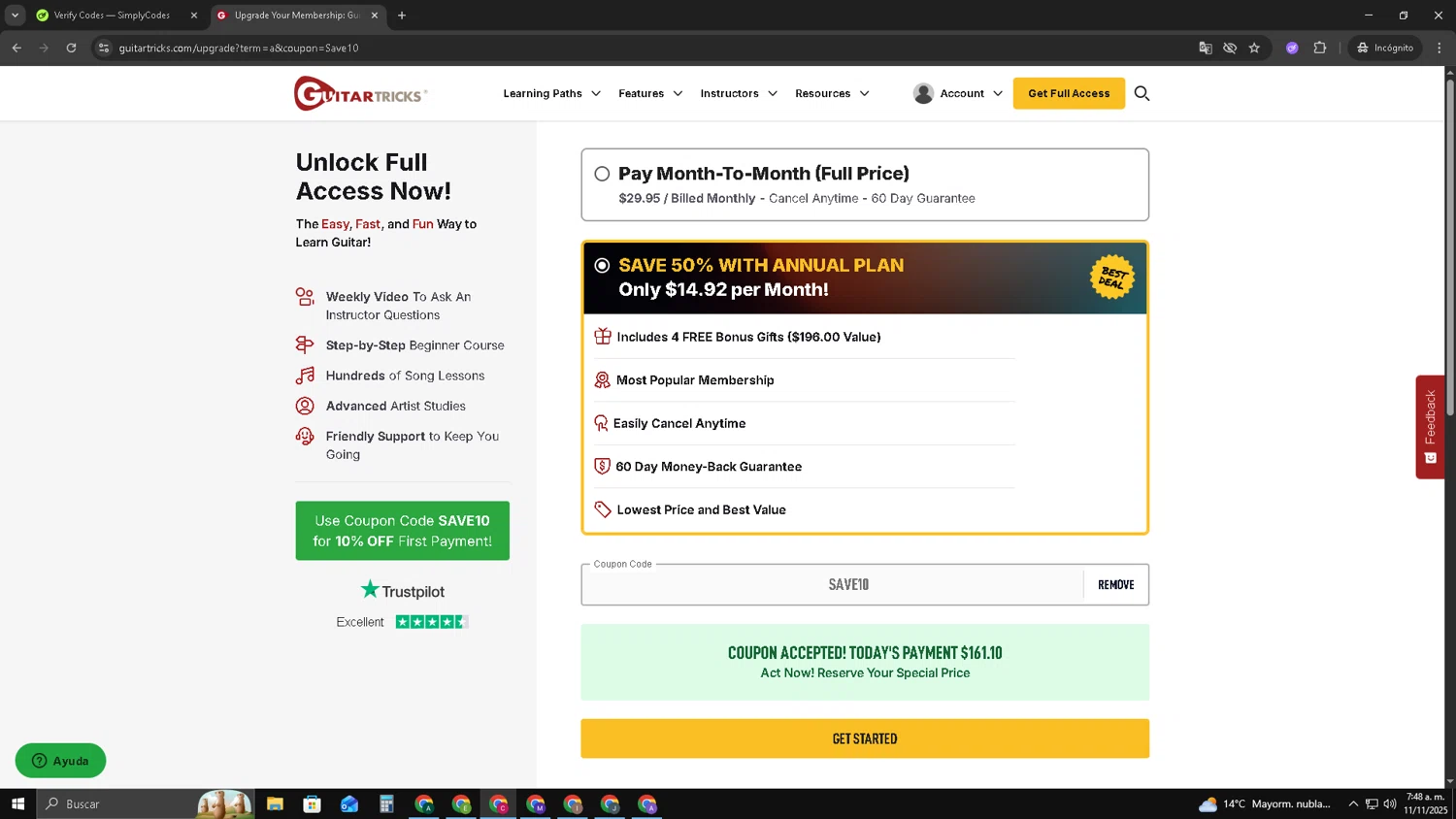Image resolution: width=1456 pixels, height=819 pixels.
Task: Click the browser back arrow
Action: click(x=17, y=48)
